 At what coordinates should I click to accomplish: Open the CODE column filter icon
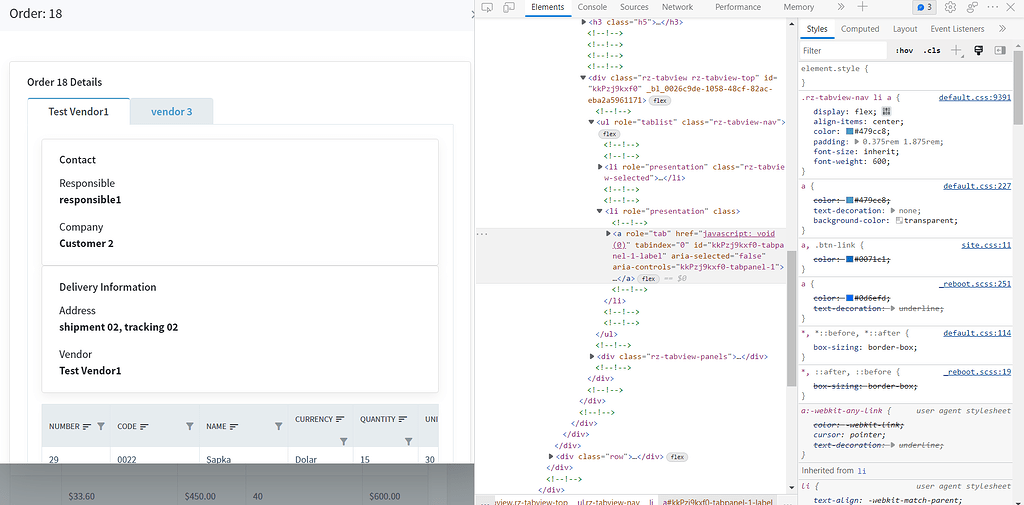[x=189, y=426]
